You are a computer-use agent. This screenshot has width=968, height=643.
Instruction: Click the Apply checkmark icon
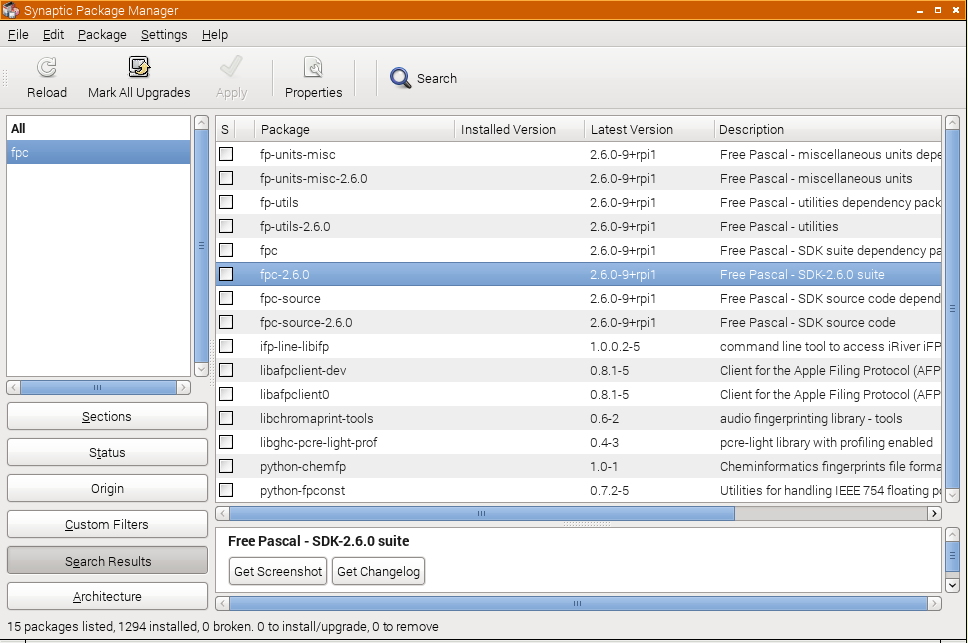point(231,68)
